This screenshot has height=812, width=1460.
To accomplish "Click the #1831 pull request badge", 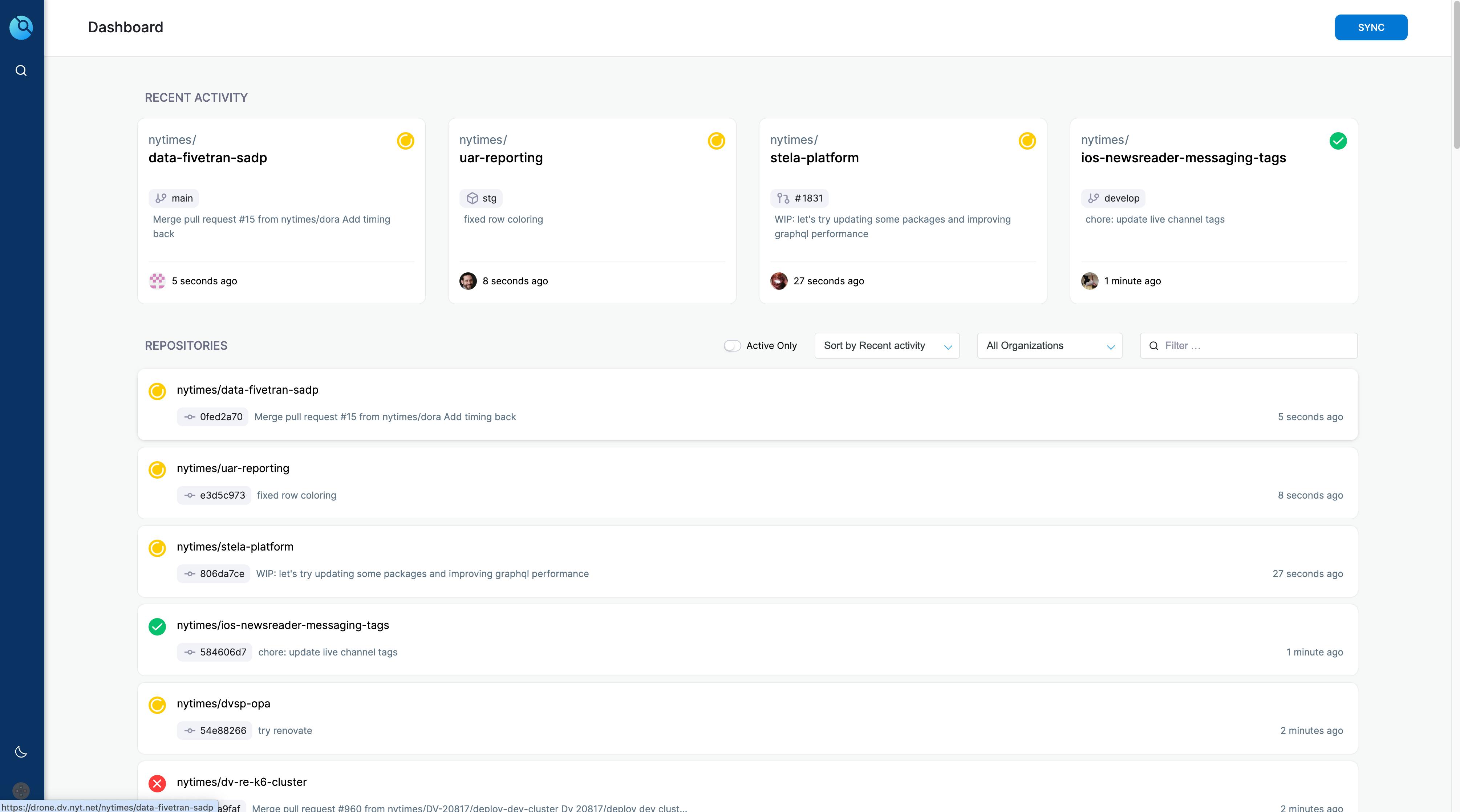I will point(800,198).
